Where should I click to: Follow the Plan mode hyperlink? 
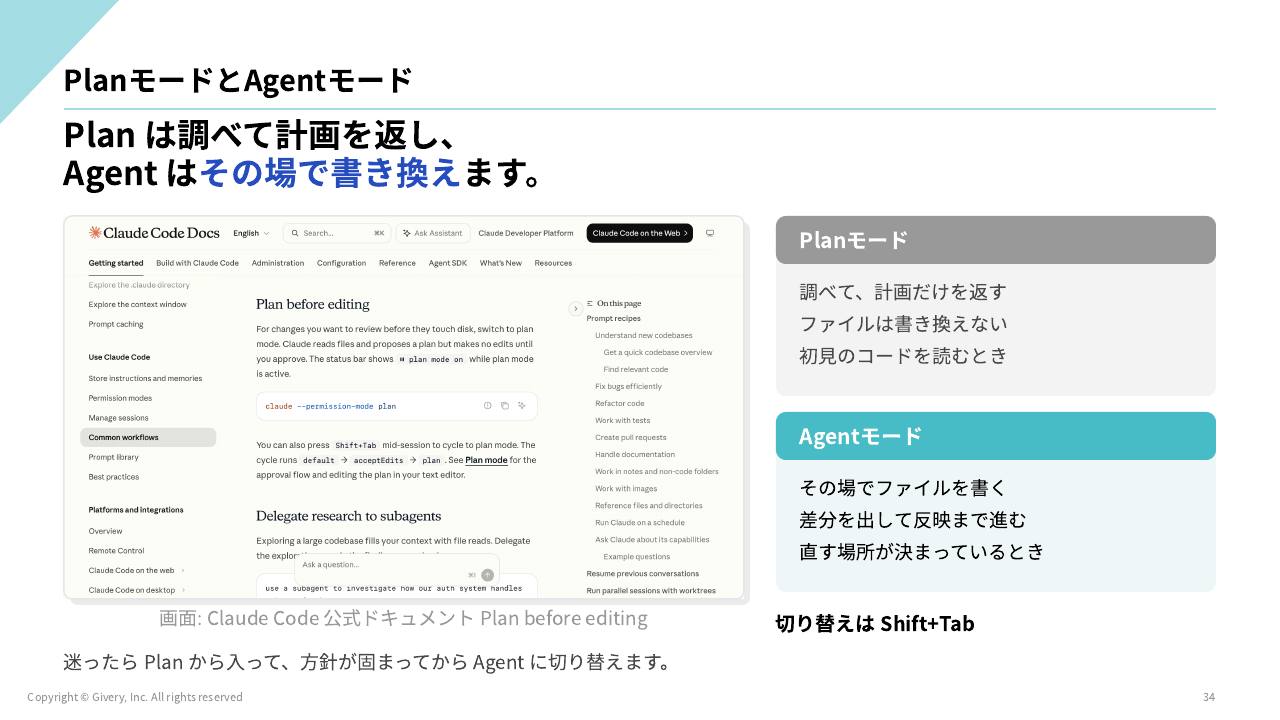tap(486, 460)
